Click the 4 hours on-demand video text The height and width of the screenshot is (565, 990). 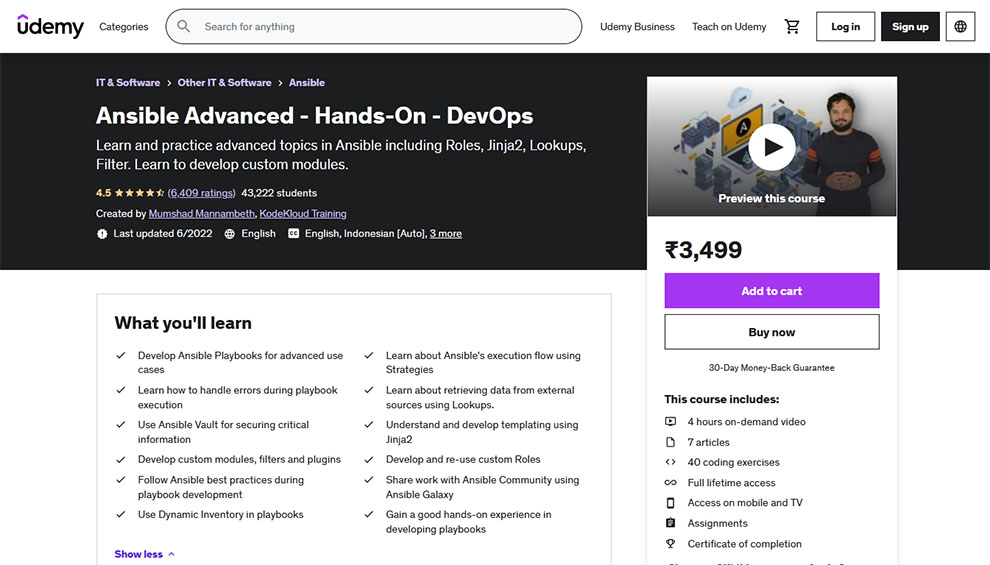point(746,422)
